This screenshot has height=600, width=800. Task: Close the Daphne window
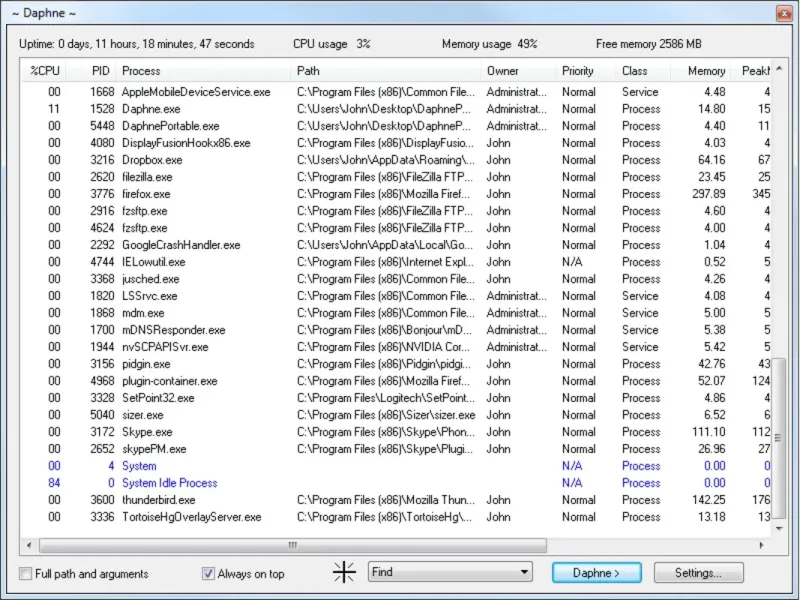(784, 13)
